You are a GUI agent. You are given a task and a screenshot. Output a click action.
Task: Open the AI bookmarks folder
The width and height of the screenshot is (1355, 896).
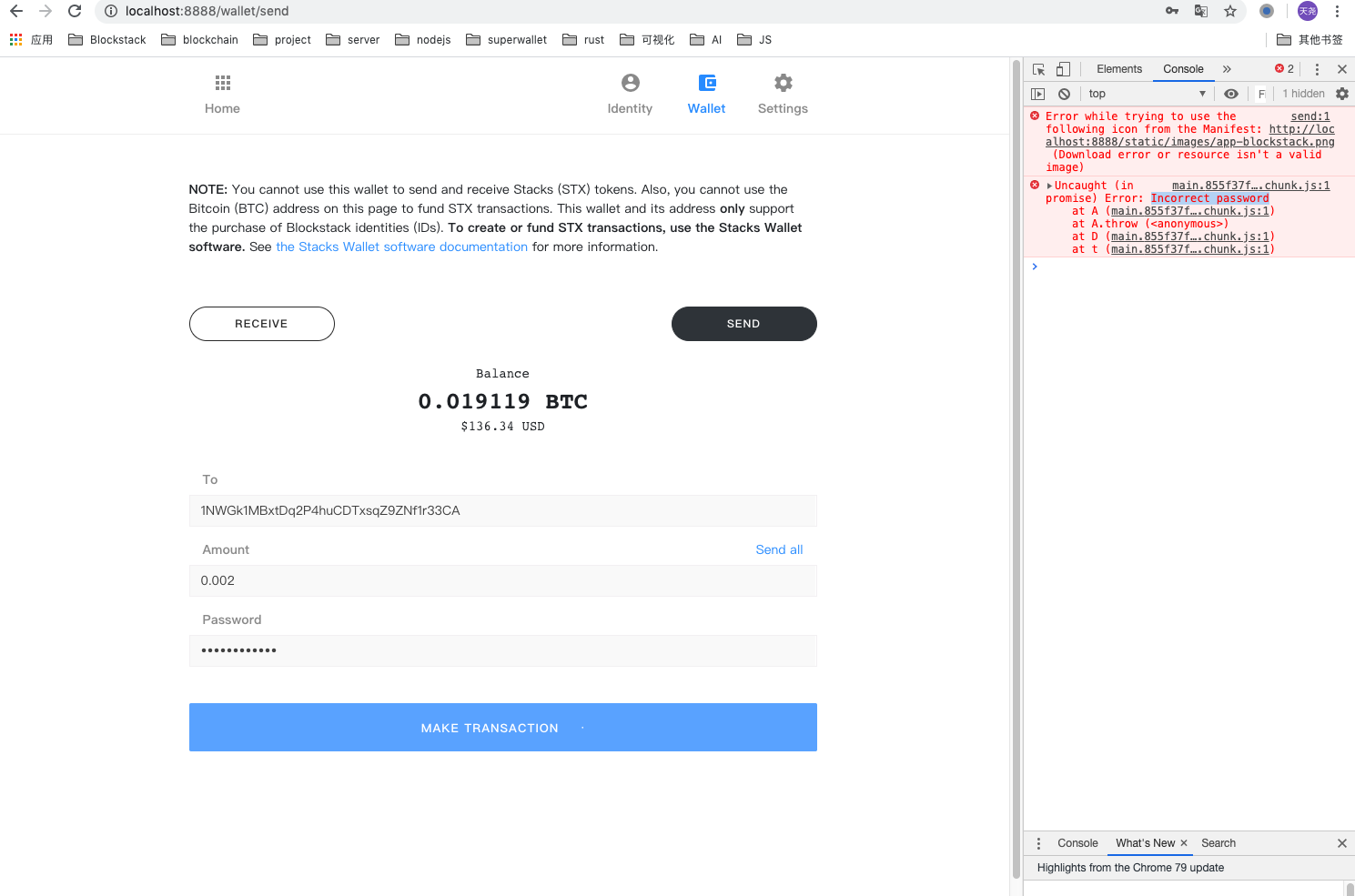coord(706,40)
